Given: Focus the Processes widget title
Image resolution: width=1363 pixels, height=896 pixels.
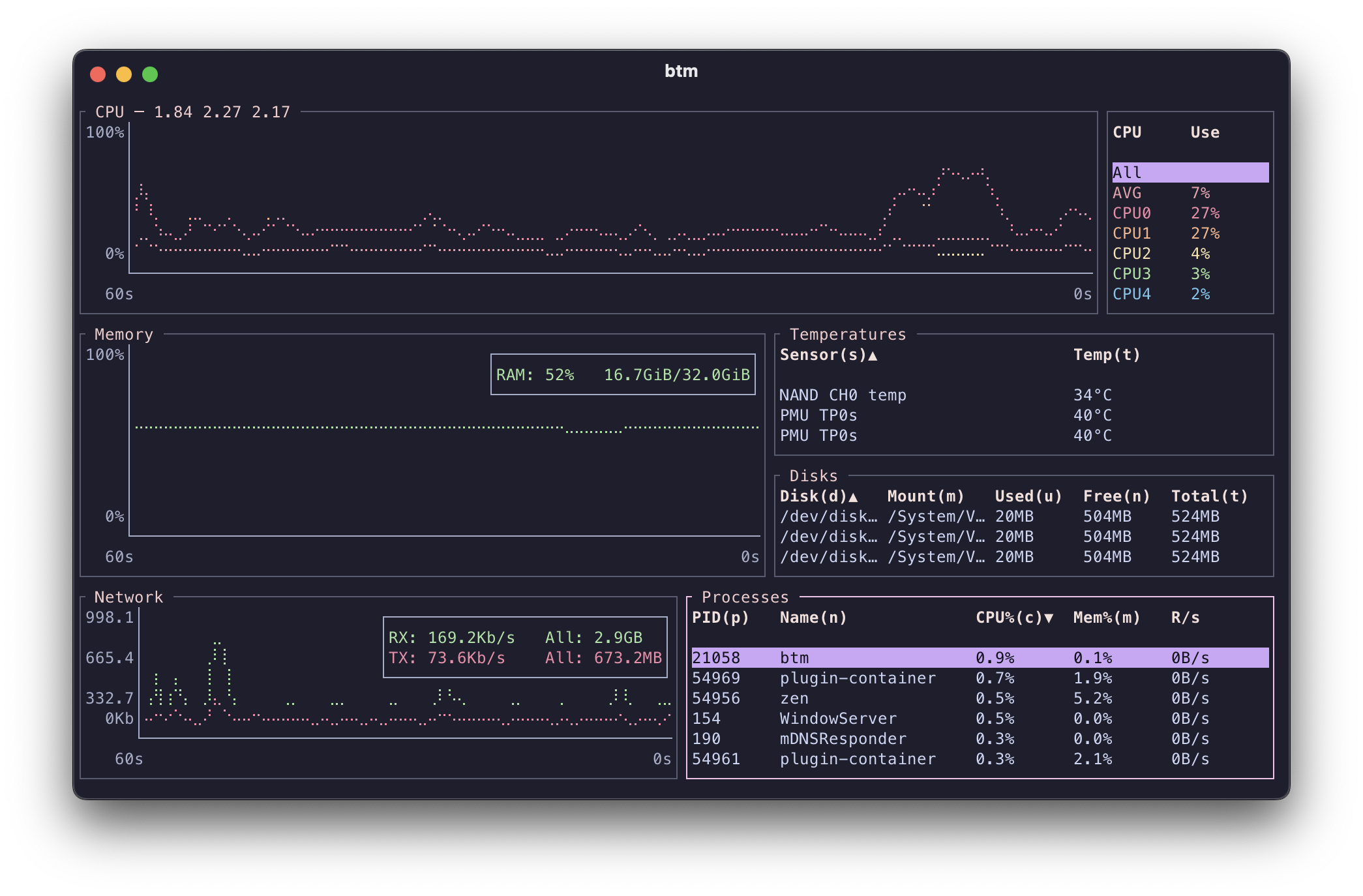Looking at the screenshot, I should point(745,597).
